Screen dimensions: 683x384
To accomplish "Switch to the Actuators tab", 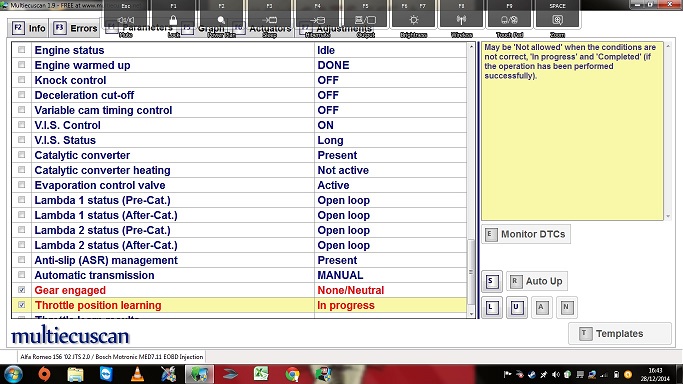I will (263, 28).
